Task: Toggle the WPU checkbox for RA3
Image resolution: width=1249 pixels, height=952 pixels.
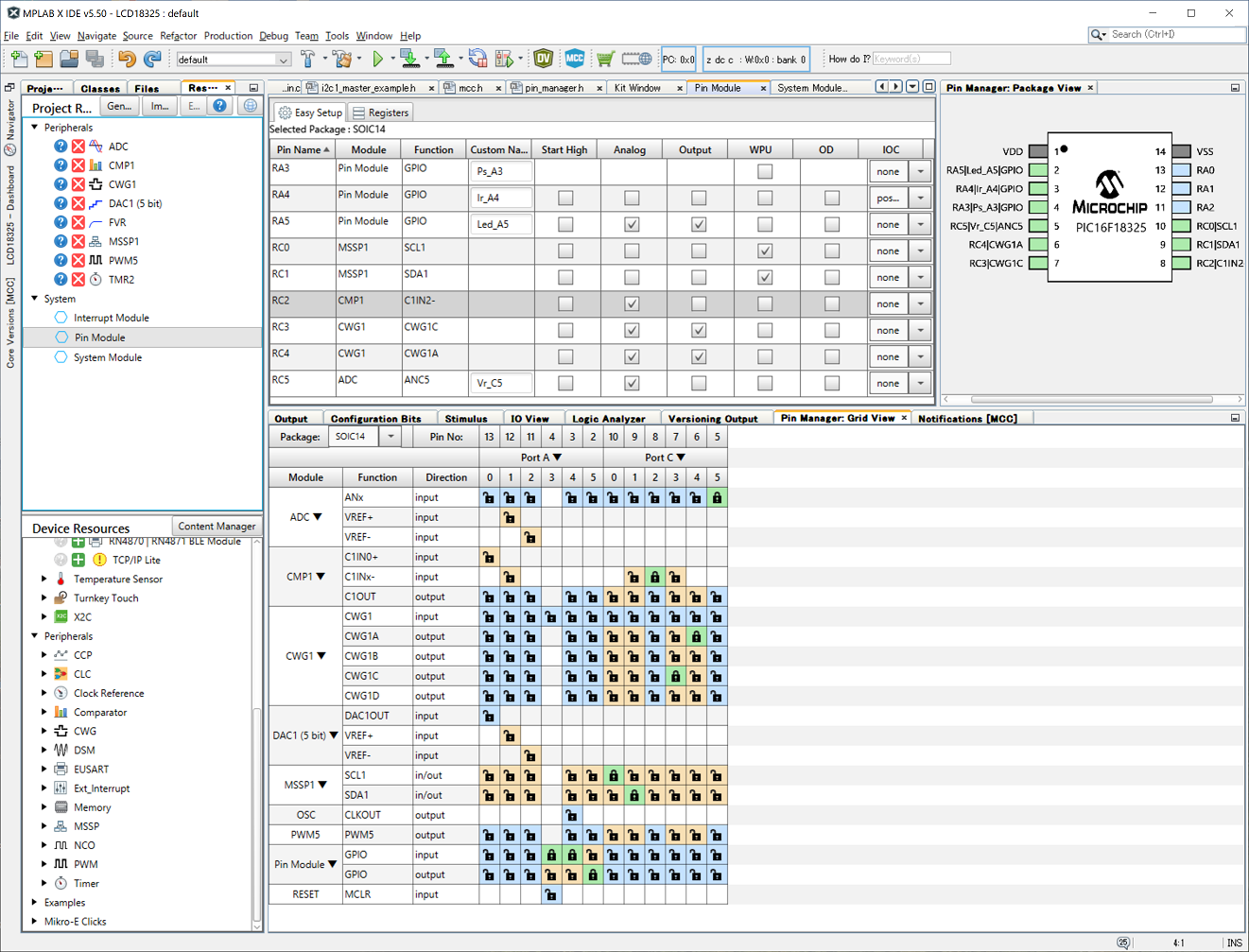Action: point(765,172)
